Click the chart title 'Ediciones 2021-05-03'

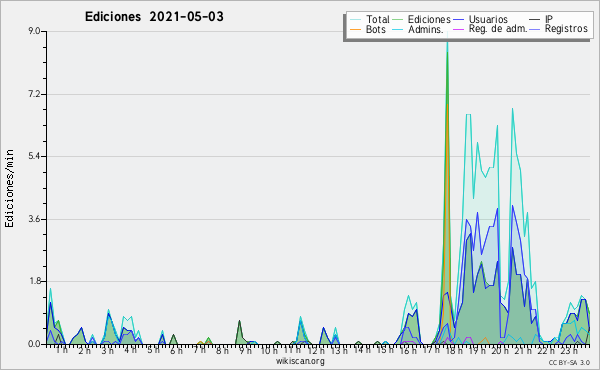click(x=154, y=17)
